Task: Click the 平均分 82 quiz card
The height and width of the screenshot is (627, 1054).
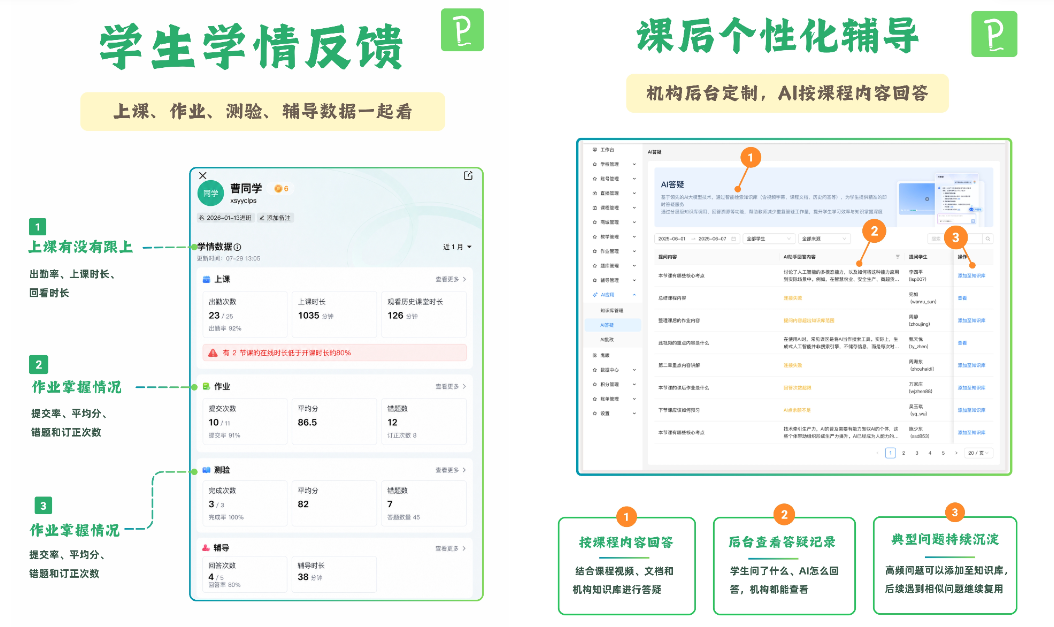Action: pos(334,503)
